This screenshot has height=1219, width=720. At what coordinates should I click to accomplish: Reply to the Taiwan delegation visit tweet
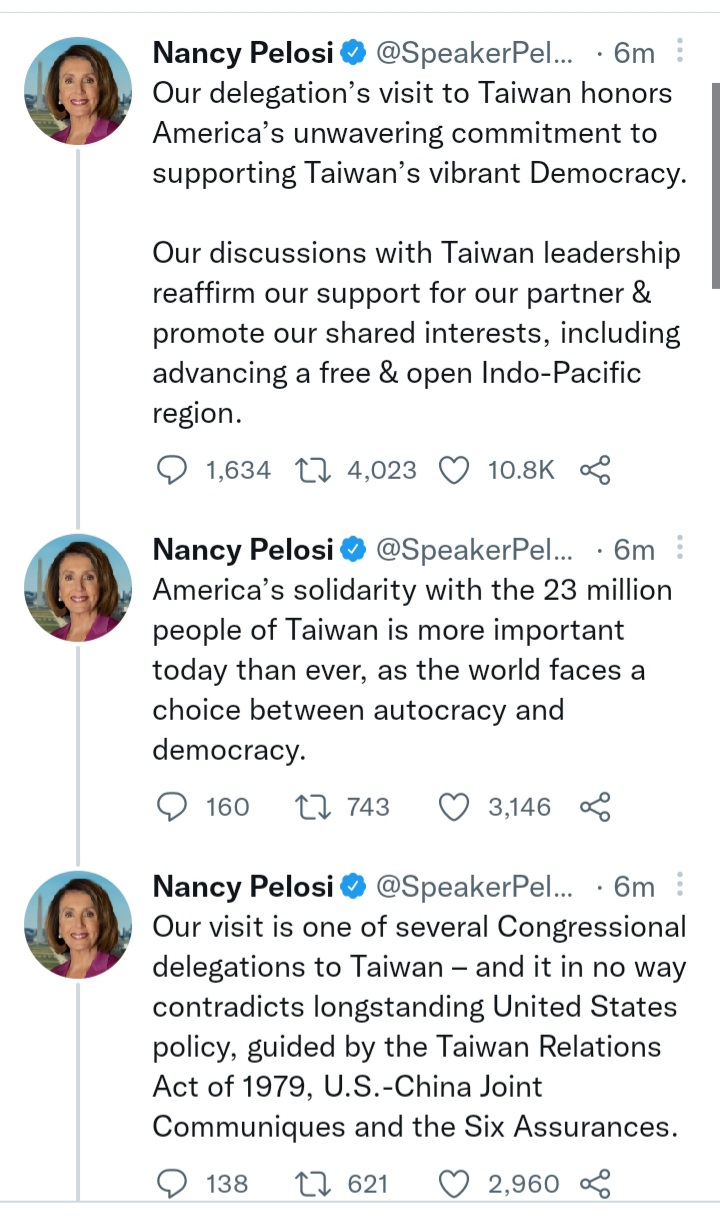pos(174,470)
